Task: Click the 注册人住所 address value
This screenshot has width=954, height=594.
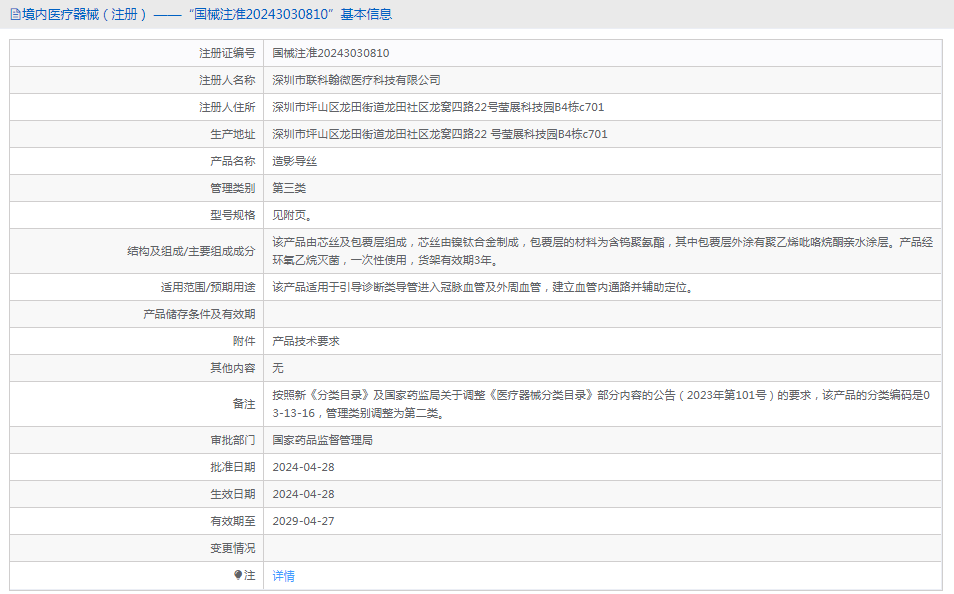Action: pyautogui.click(x=438, y=107)
